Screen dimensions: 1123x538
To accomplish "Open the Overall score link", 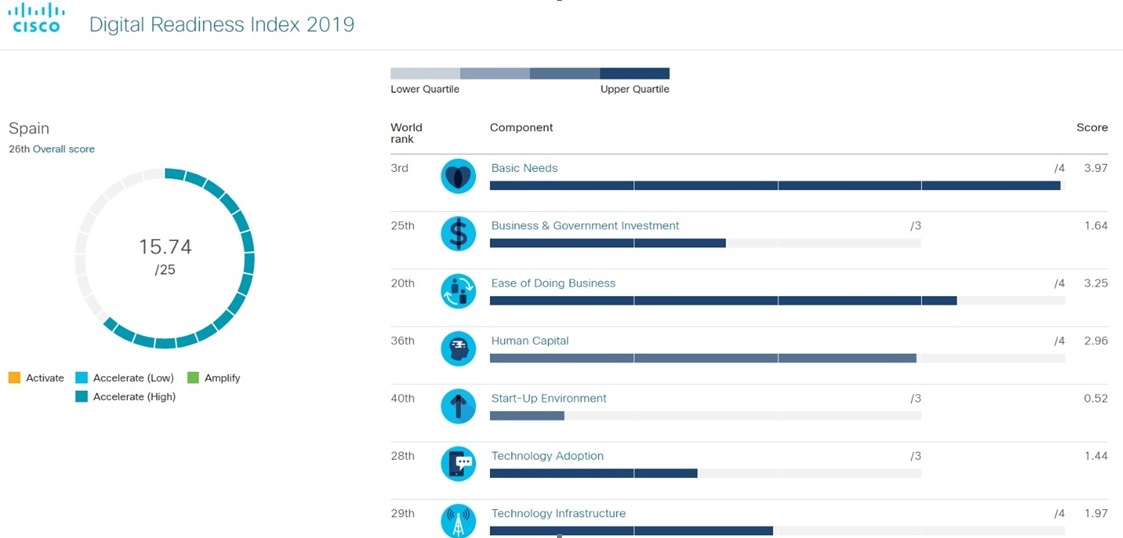I will click(64, 149).
